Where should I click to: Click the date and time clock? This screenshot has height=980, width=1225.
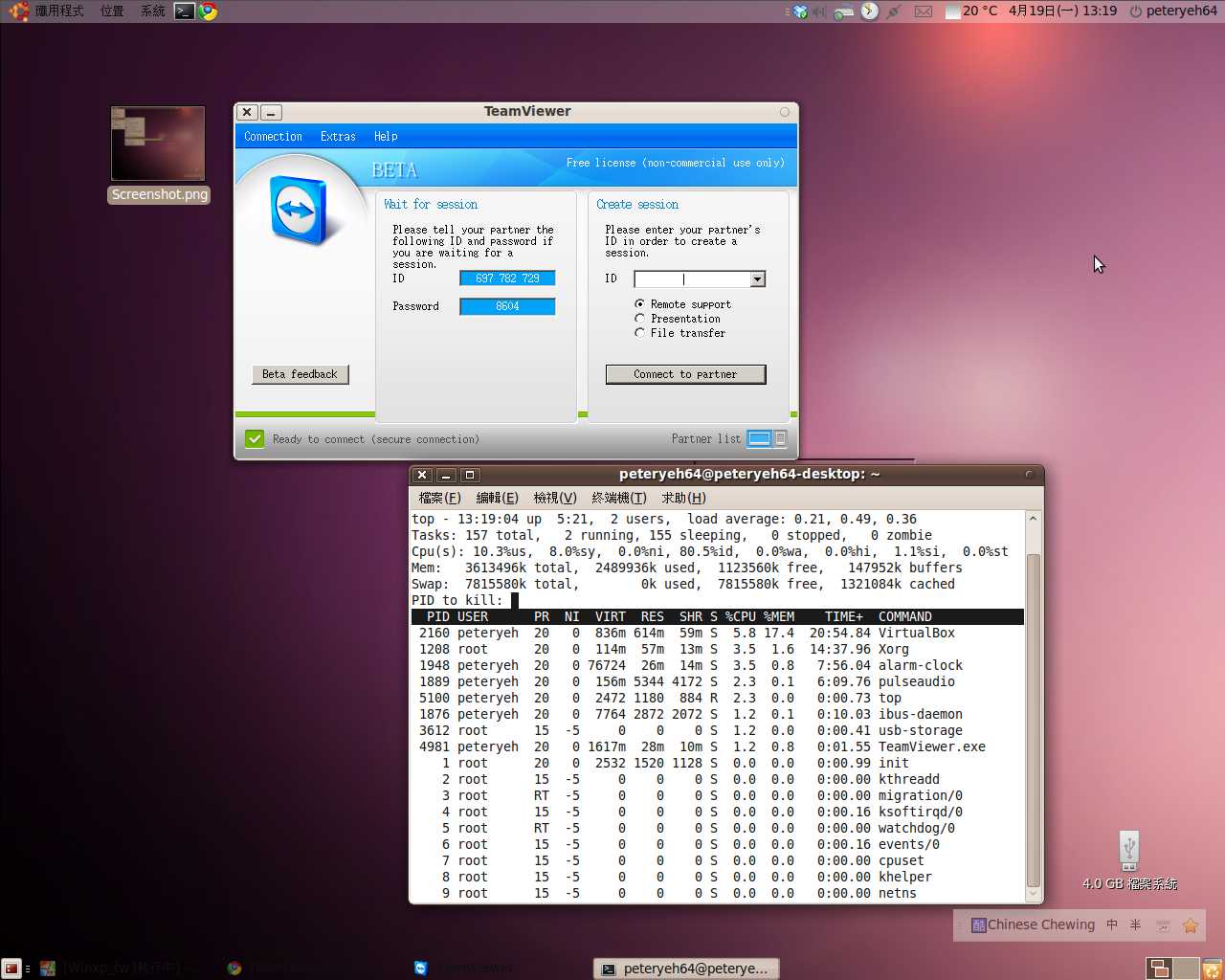tap(1062, 11)
